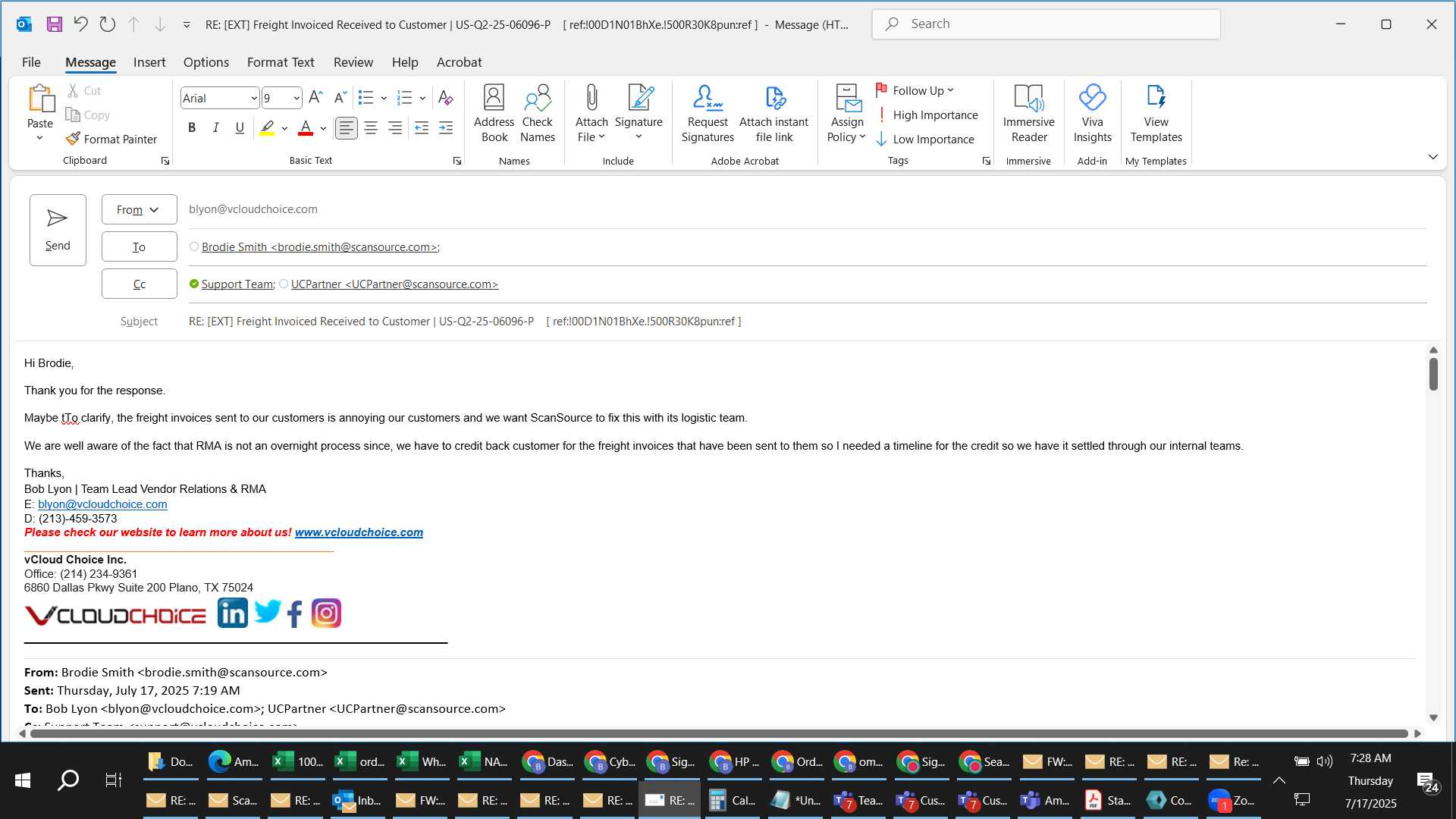
Task: Open the font size dropdown
Action: click(296, 98)
